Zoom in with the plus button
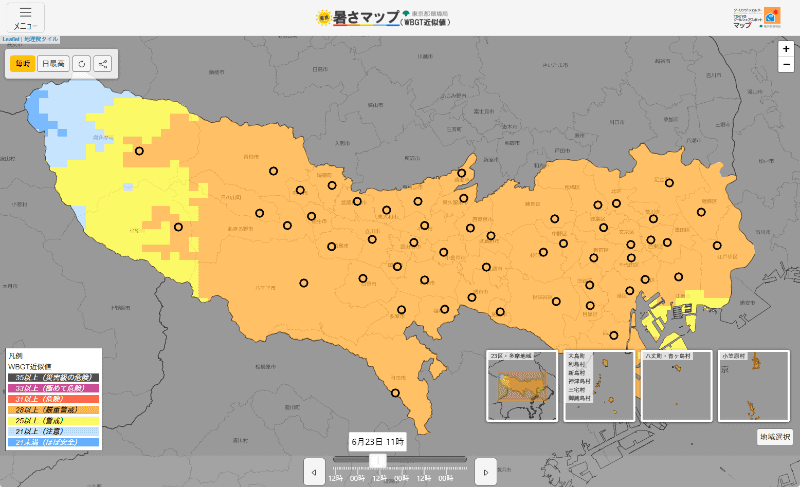 pos(786,49)
